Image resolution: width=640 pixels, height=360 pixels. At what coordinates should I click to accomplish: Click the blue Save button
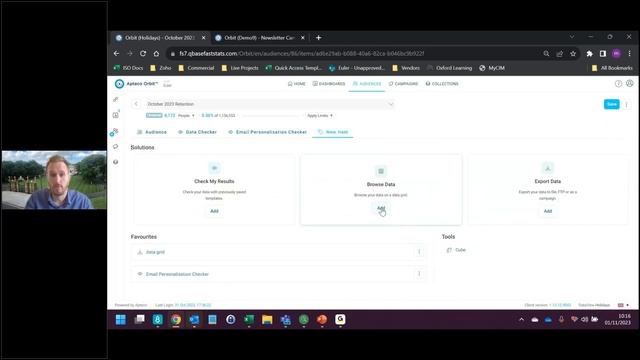coord(611,104)
